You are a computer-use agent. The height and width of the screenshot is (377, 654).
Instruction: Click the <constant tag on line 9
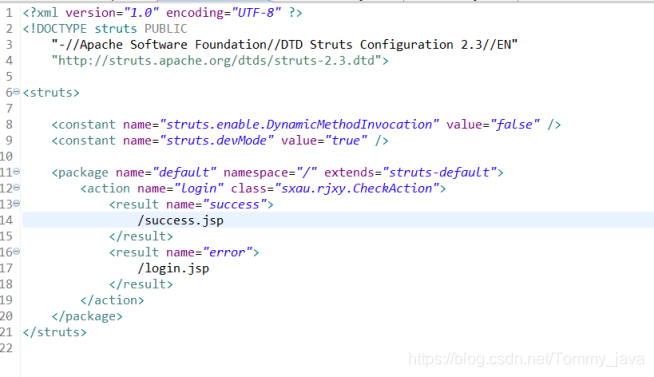point(83,141)
